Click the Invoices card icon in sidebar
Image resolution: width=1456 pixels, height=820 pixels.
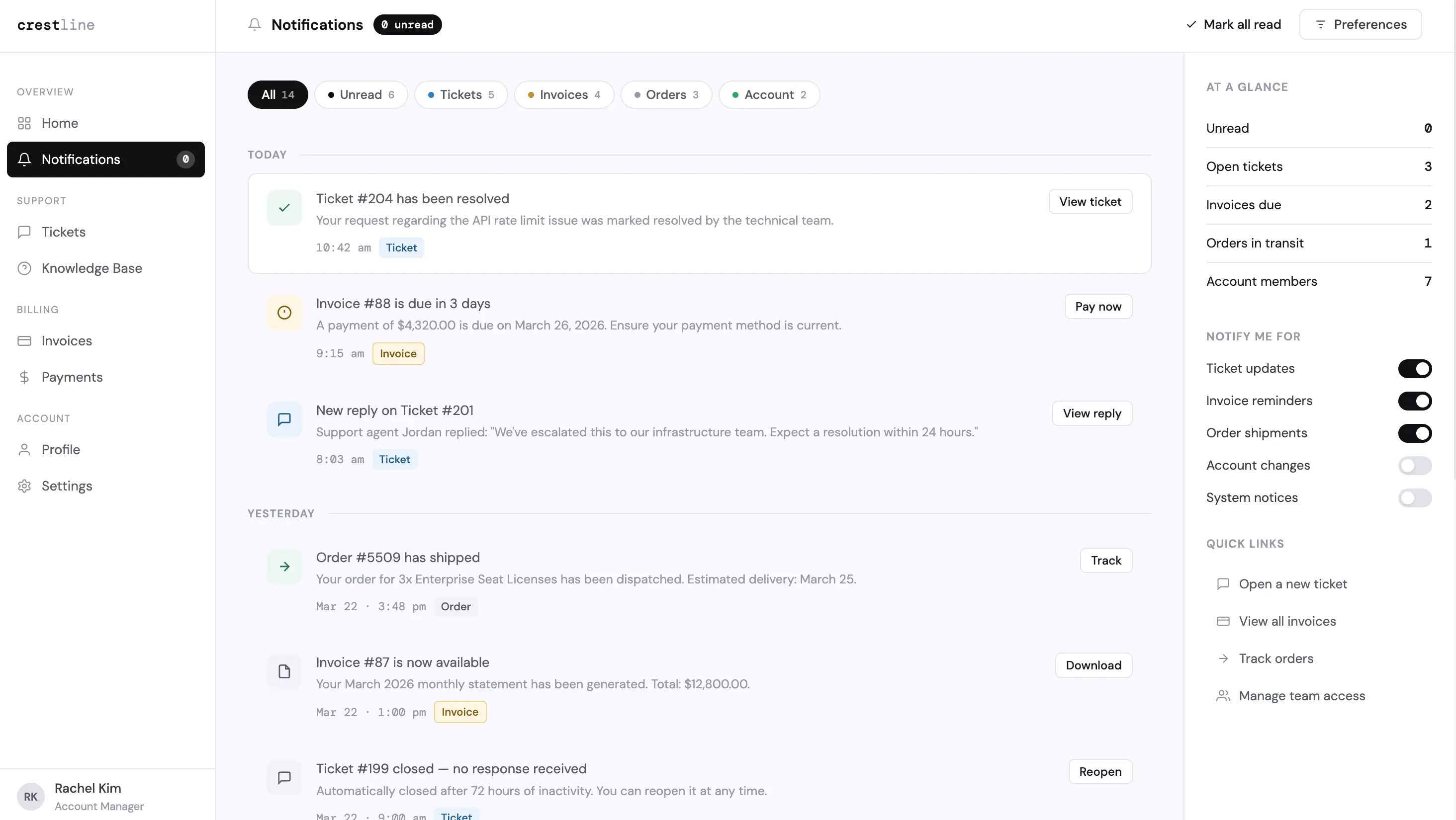24,340
